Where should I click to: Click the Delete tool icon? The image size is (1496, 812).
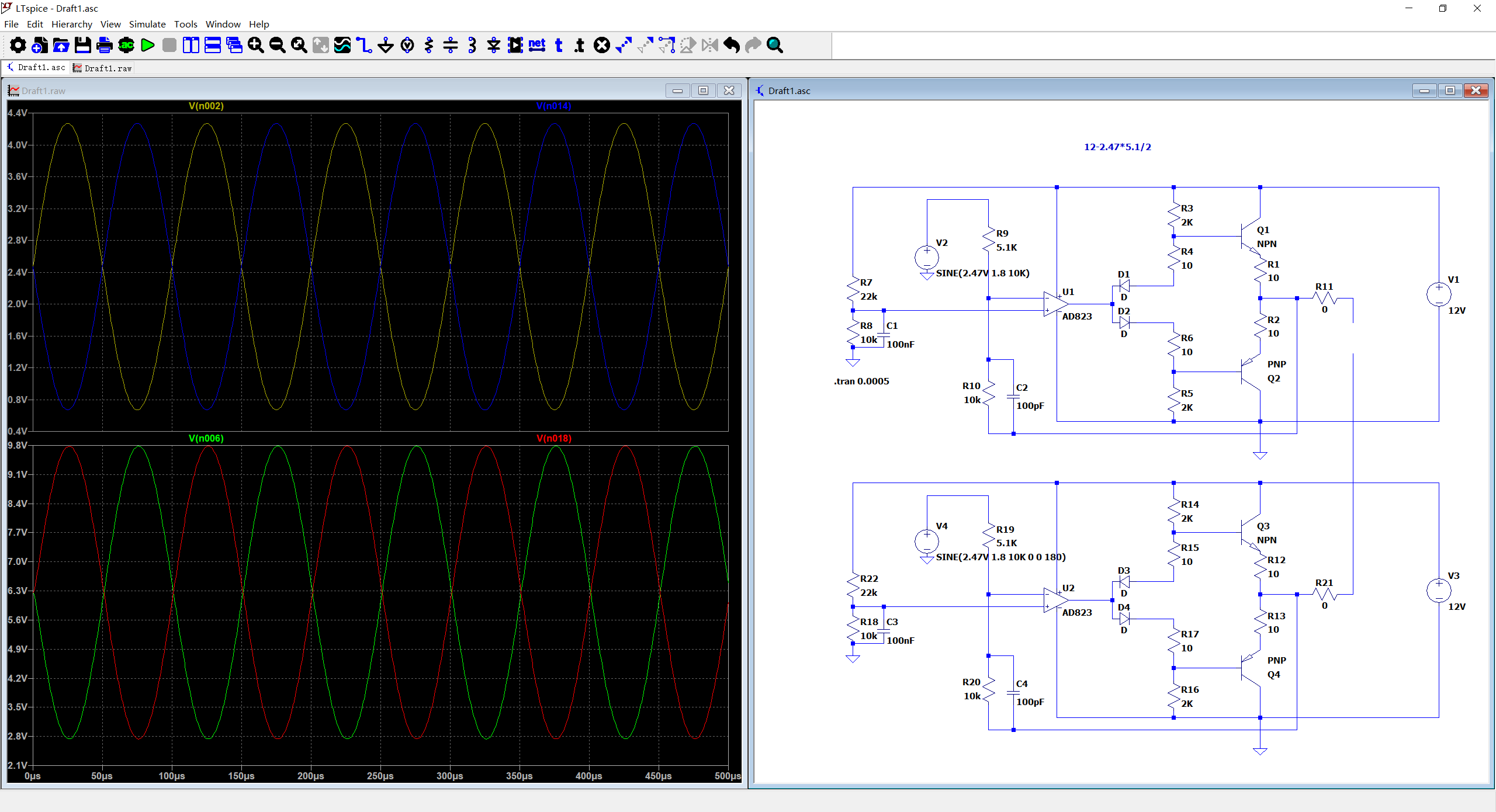coord(601,45)
